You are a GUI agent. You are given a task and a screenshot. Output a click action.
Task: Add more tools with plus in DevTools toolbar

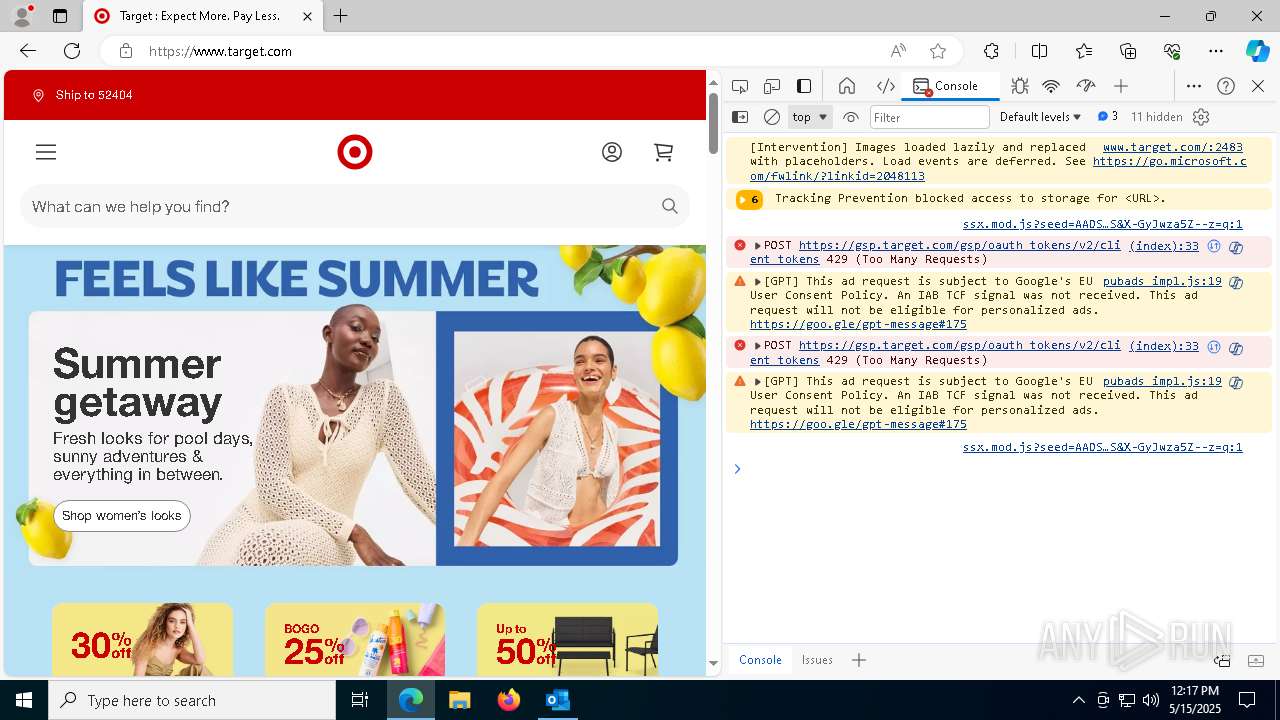[1121, 86]
